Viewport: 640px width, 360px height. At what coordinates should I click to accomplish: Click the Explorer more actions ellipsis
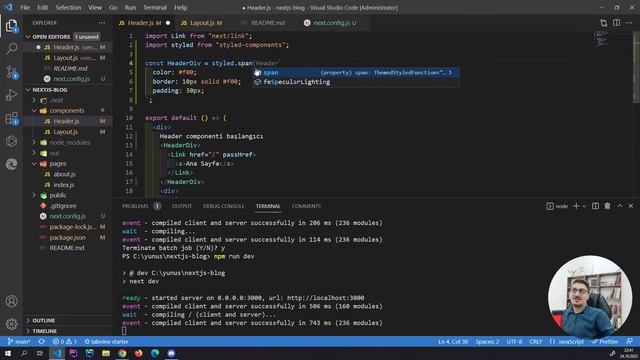(x=102, y=23)
